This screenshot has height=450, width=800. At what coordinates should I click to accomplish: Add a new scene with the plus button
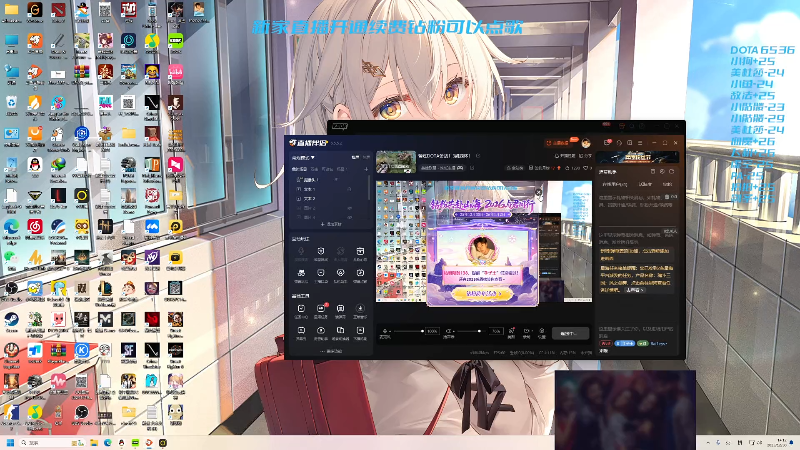[x=366, y=169]
